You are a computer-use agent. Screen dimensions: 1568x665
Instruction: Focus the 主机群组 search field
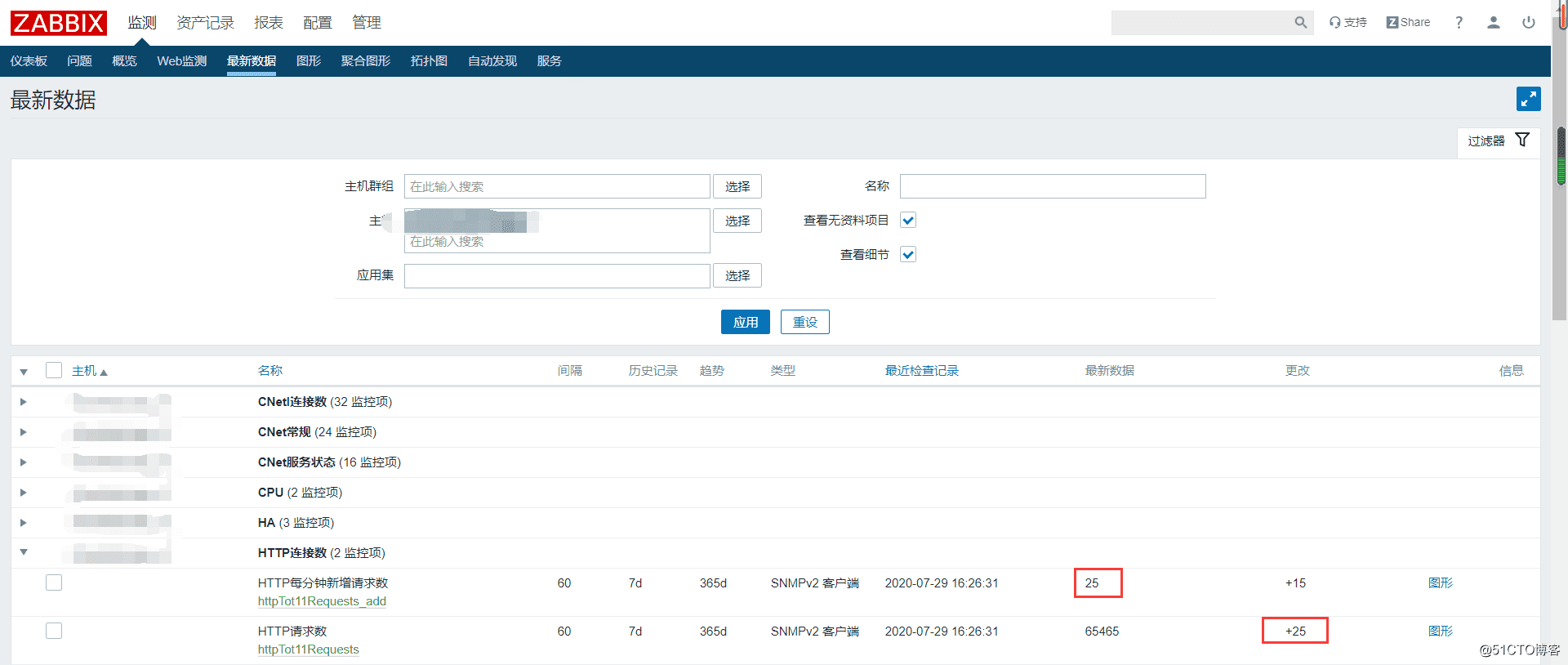[557, 186]
